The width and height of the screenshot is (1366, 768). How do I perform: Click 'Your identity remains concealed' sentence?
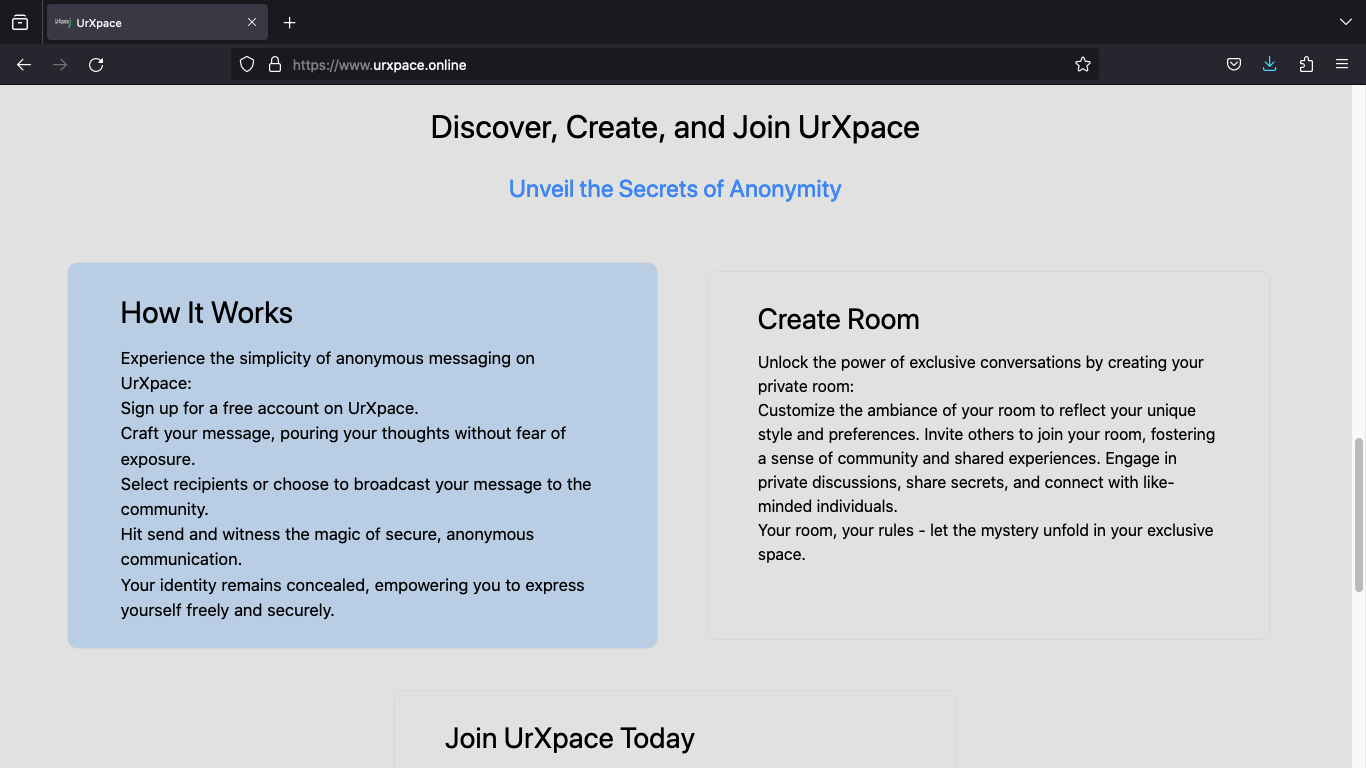352,597
